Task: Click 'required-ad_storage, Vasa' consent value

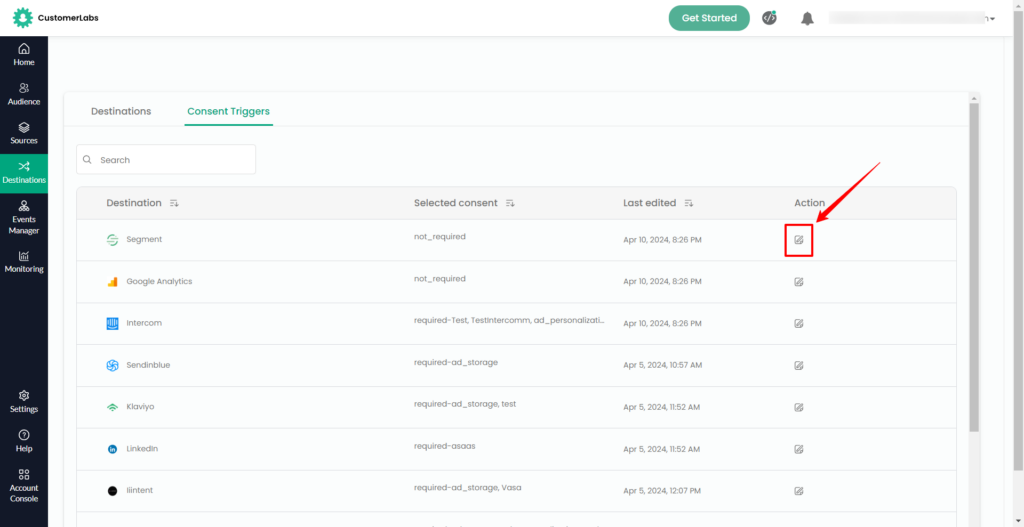Action: pyautogui.click(x=468, y=488)
